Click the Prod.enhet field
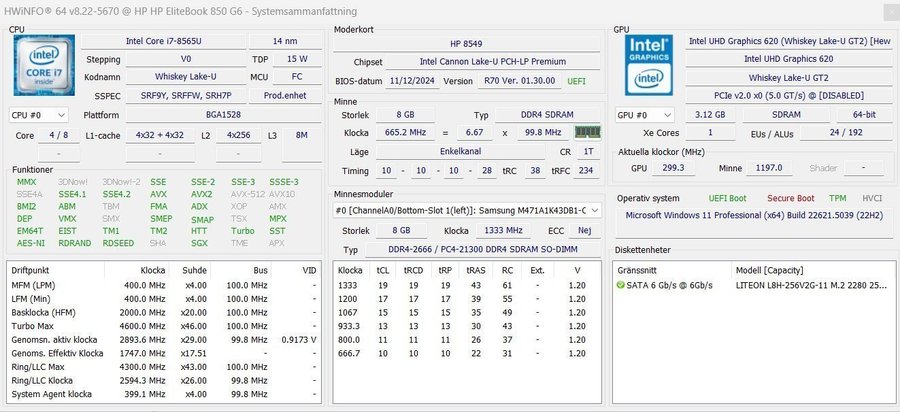Screen dimensions: 900x412 [x=285, y=96]
